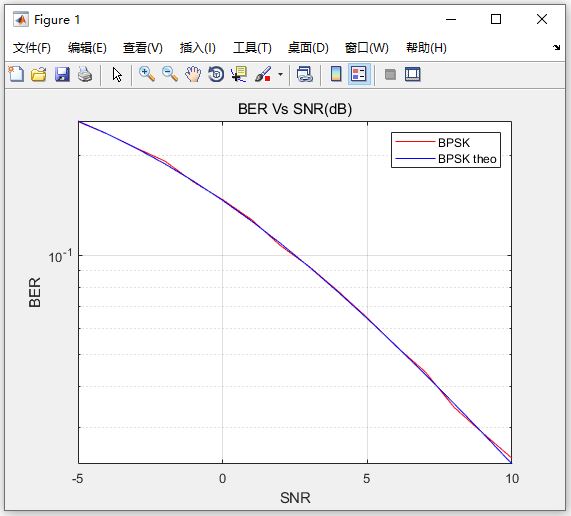The width and height of the screenshot is (571, 516).
Task: Open the 工具(T) menu
Action: 252,48
